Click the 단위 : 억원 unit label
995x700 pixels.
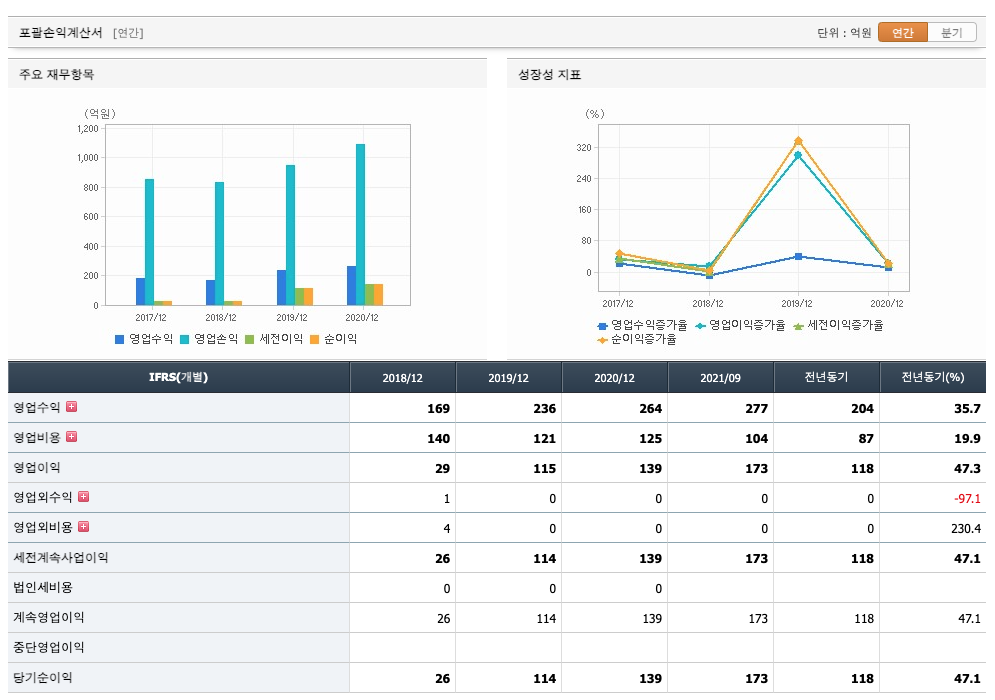point(844,32)
